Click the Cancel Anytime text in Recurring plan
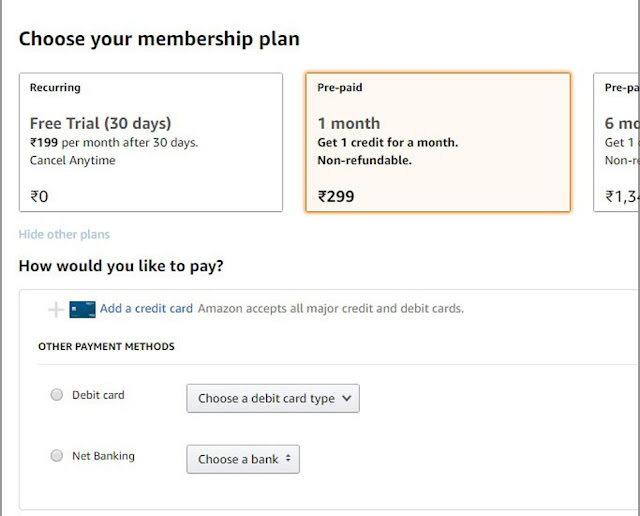This screenshot has height=516, width=640. (x=72, y=160)
